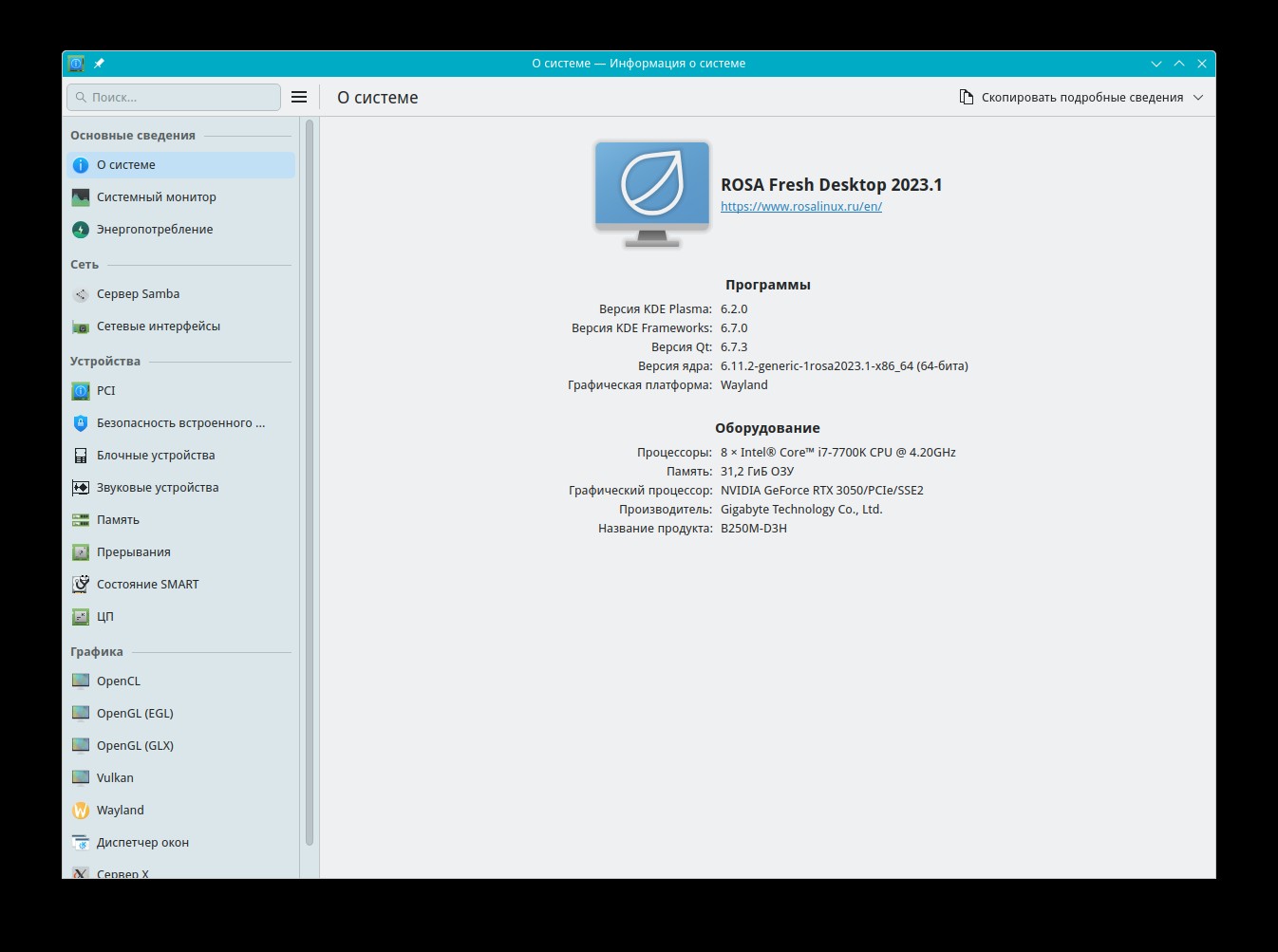The height and width of the screenshot is (952, 1278).
Task: Click the OpenGL (GLX) monitor icon
Action: tap(81, 746)
